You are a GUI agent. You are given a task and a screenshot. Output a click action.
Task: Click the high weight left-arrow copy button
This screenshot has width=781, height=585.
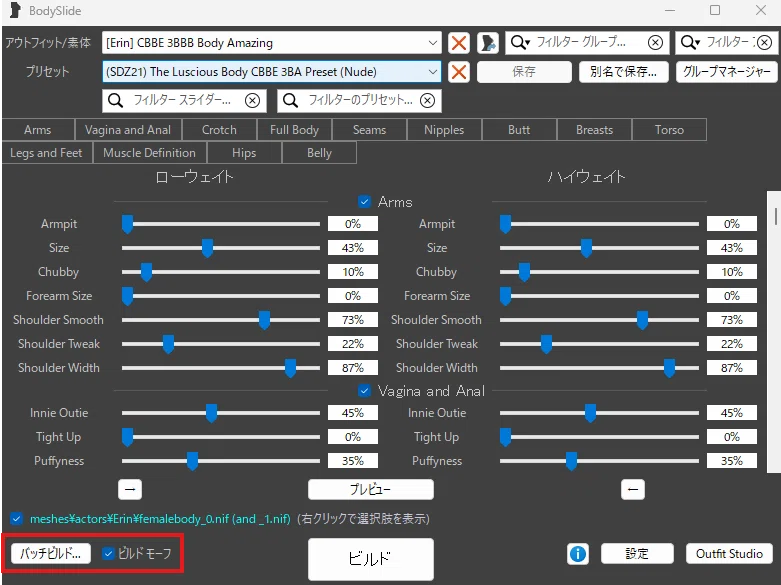pyautogui.click(x=633, y=489)
